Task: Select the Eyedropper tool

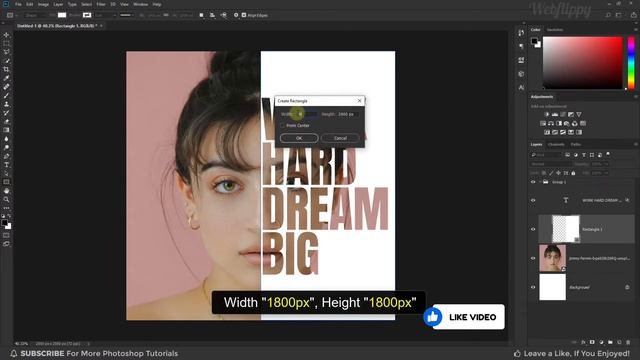Action: coord(6,78)
